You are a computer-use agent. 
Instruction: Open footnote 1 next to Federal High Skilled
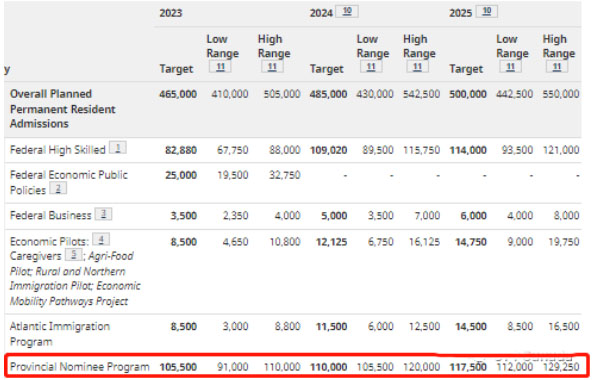click(118, 148)
